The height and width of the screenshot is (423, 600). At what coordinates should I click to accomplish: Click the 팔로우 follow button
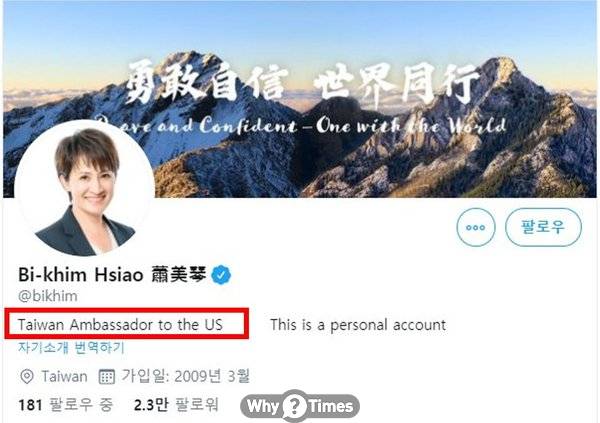(x=543, y=227)
